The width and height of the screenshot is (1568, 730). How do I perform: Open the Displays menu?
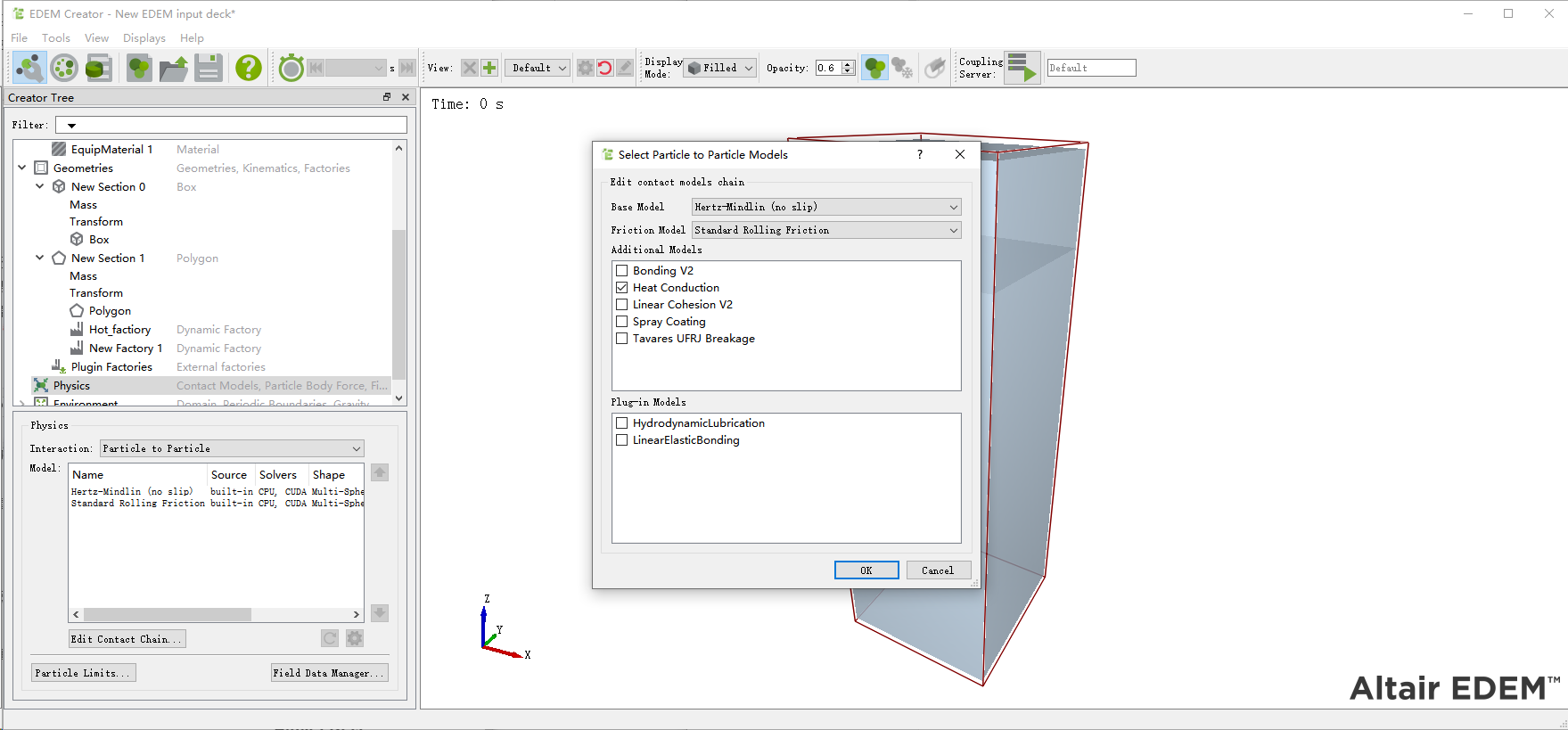coord(144,37)
